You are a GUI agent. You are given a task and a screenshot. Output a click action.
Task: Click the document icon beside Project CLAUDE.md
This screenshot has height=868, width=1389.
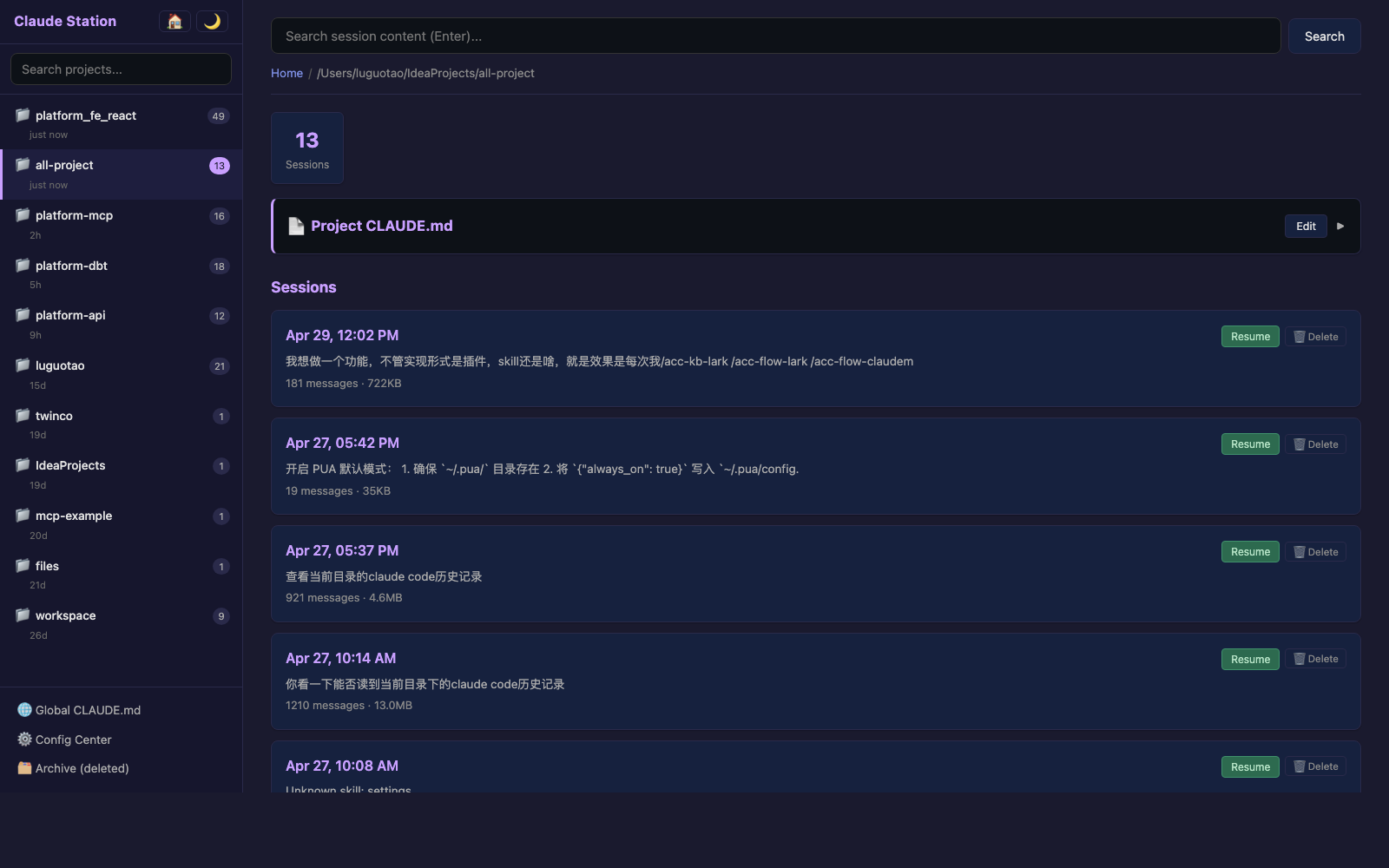pyautogui.click(x=296, y=226)
